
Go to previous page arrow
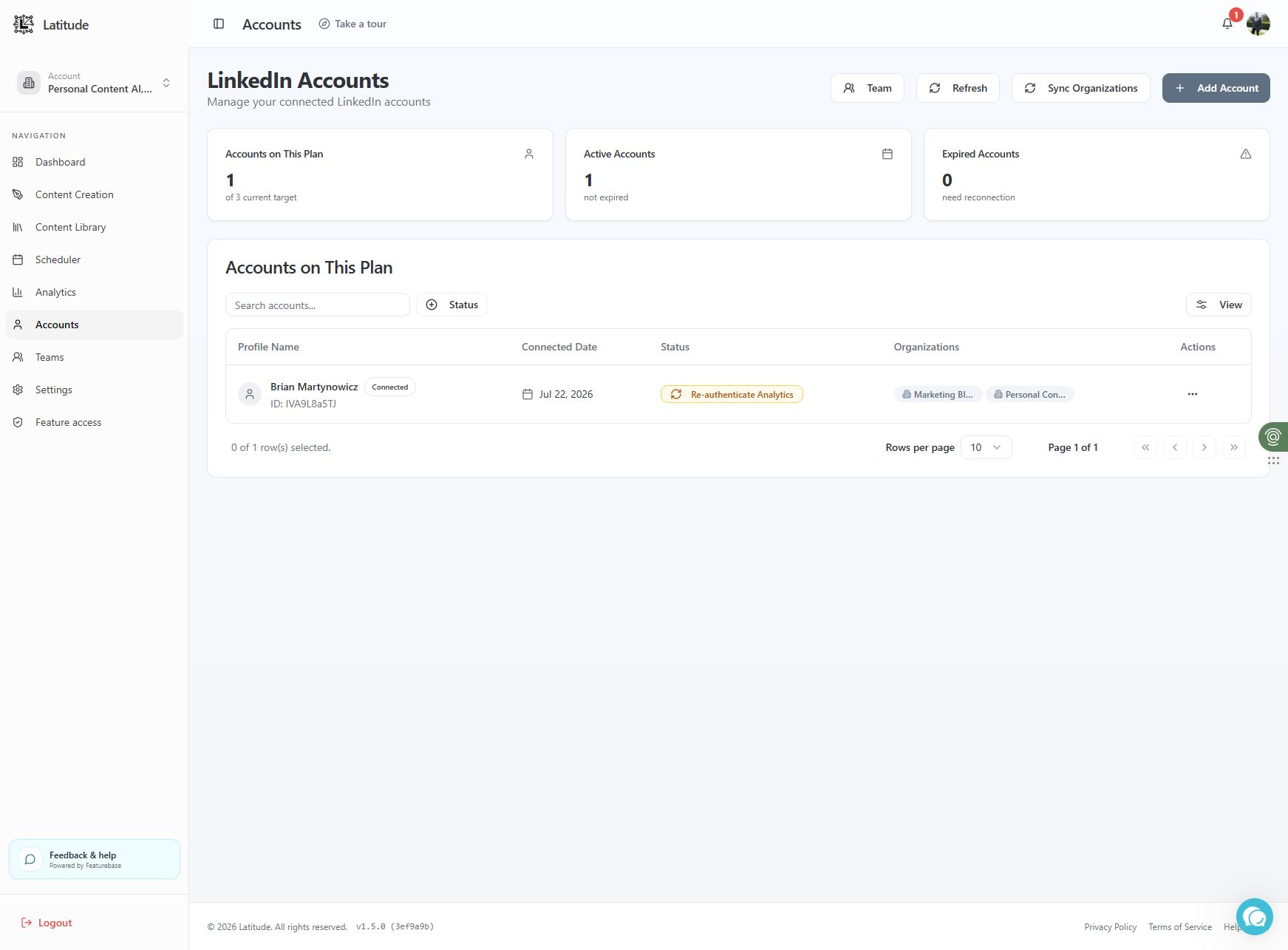[x=1175, y=447]
